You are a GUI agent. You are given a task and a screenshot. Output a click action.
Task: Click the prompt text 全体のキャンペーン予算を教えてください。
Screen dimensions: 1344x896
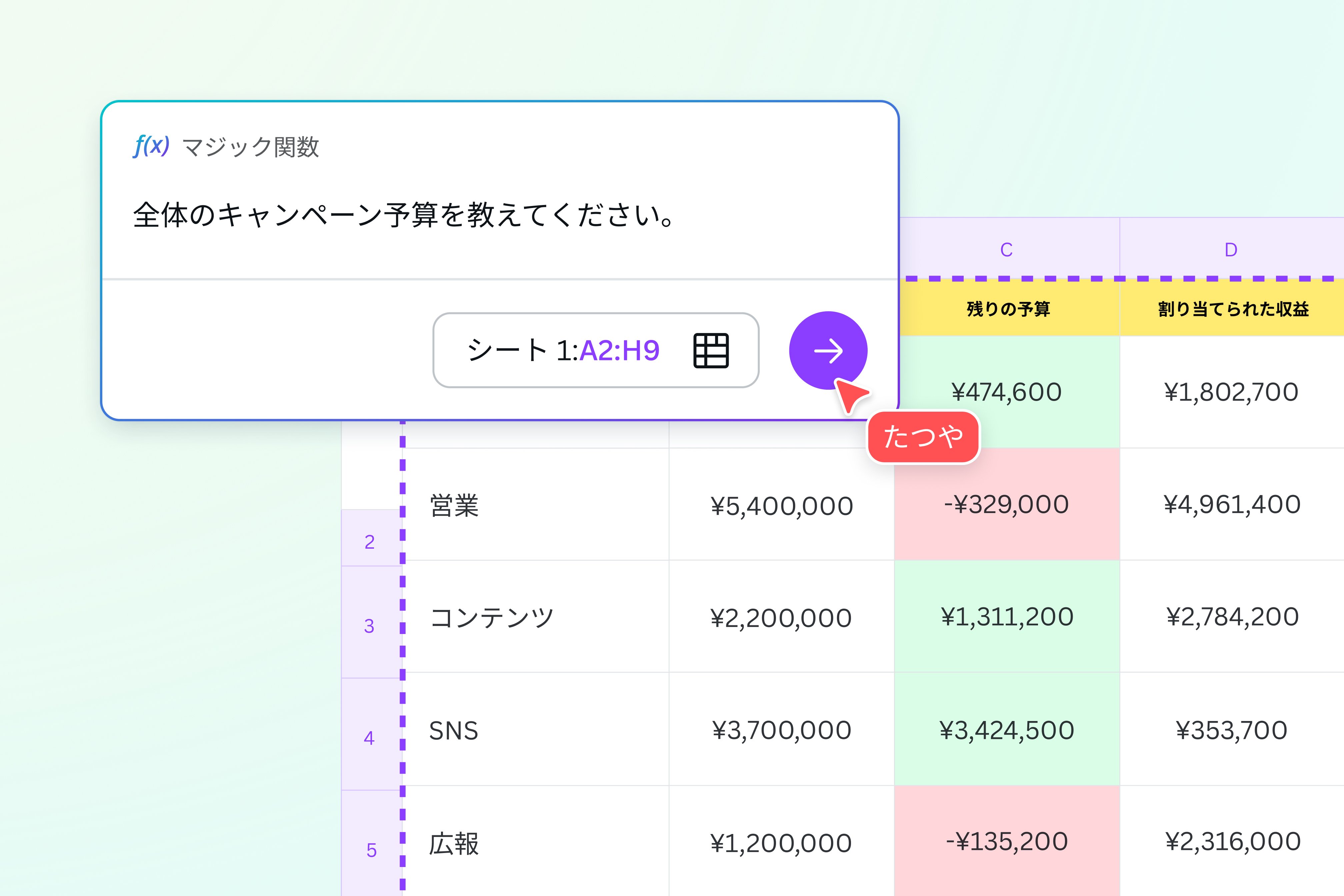coord(404,215)
